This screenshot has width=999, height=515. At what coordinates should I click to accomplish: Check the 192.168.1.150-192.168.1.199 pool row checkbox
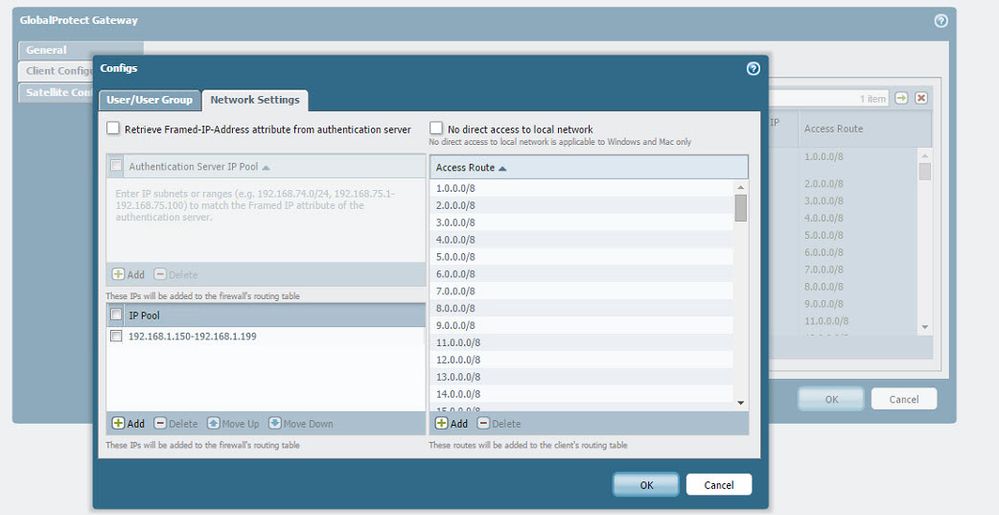point(116,336)
